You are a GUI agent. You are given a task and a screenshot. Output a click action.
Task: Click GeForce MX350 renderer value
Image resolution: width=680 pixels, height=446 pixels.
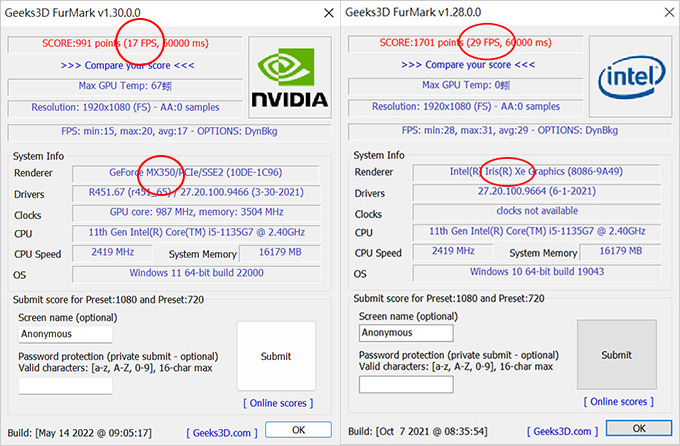196,173
